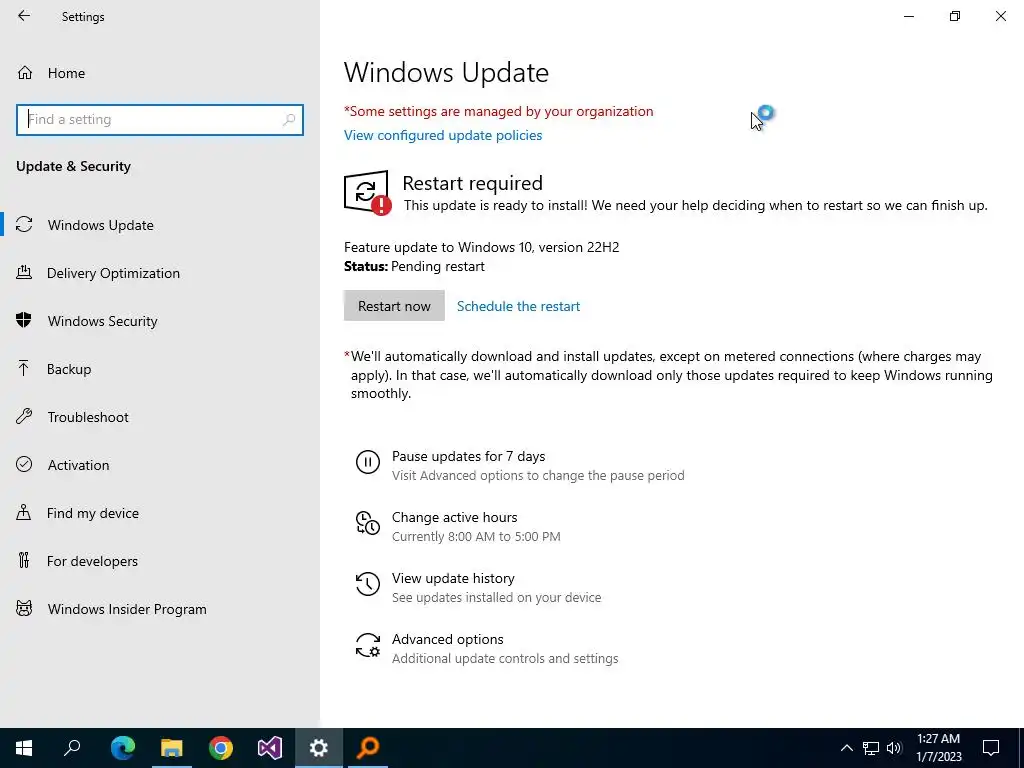Click the Restart now button
The width and height of the screenshot is (1024, 768).
coord(394,306)
